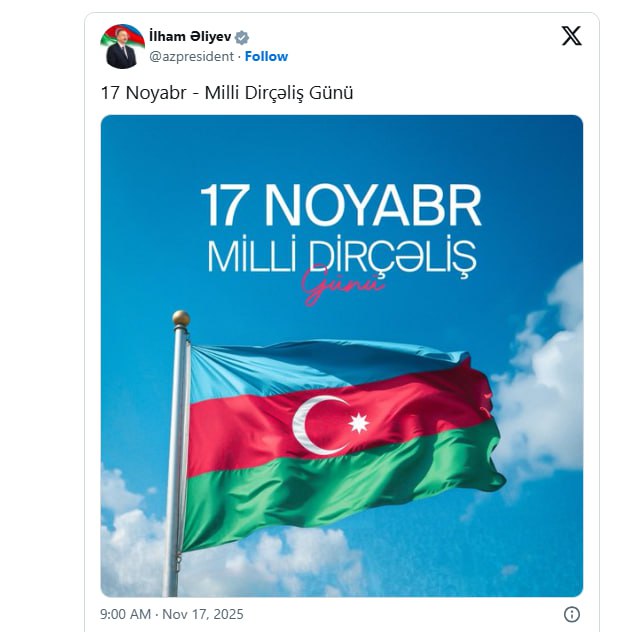
Task: Click the 'MILLI DIRÇƏLIŞ' text in the image
Action: point(341,255)
